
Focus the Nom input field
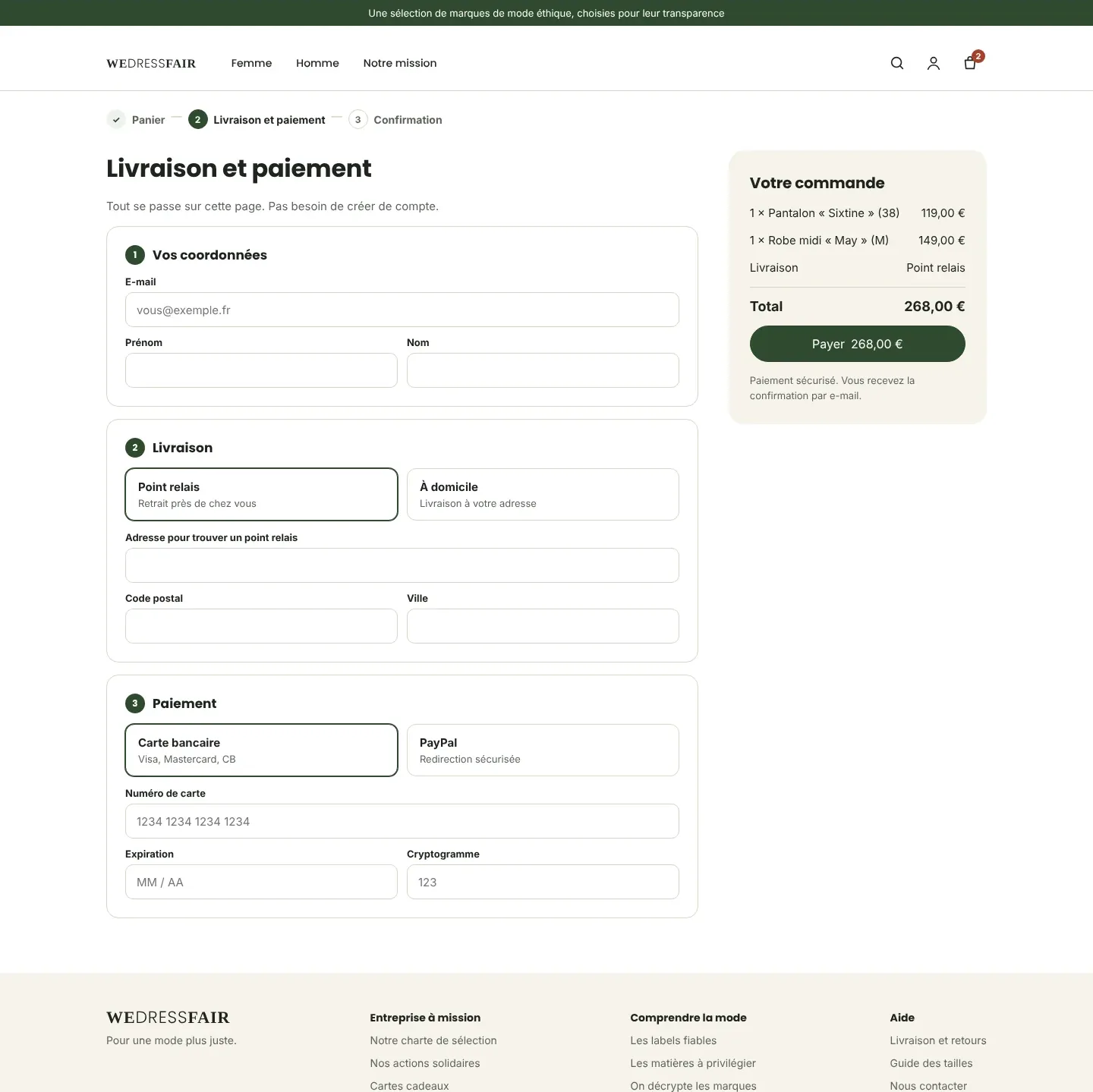coord(543,370)
